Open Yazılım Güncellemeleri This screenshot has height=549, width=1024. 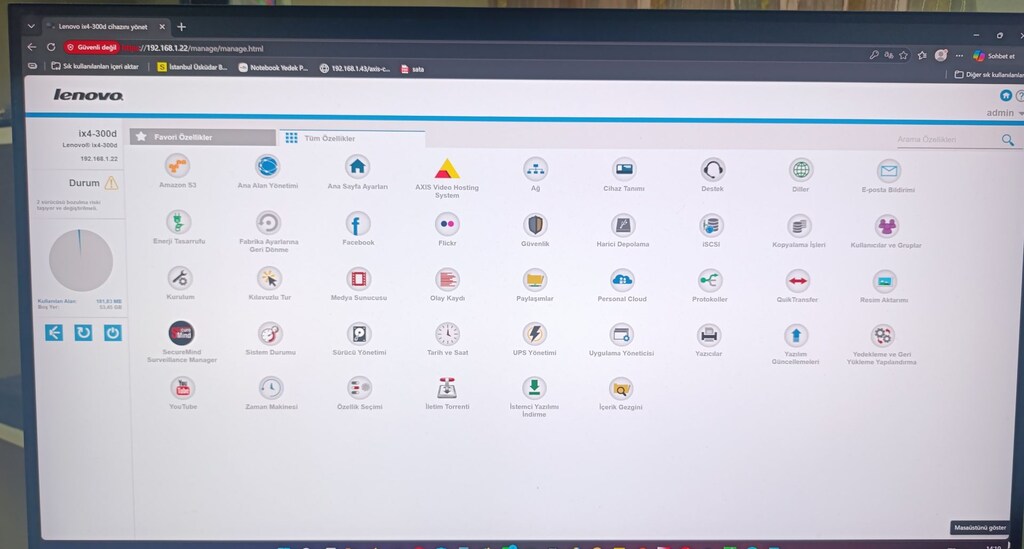tap(795, 336)
